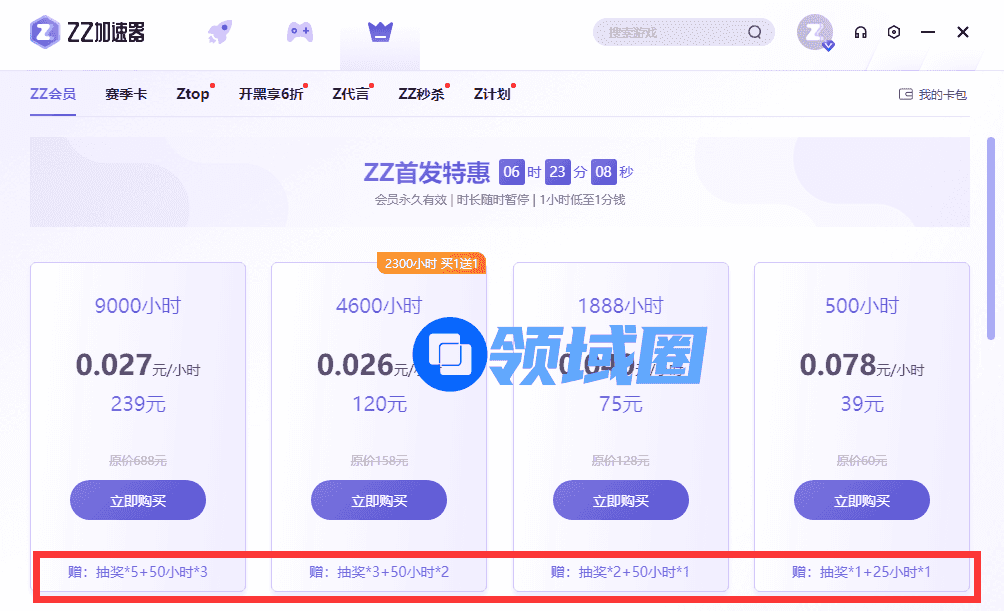Screen dimensions: 1004x611
Task: Go to the ZZ秒杀 tab
Action: point(420,94)
